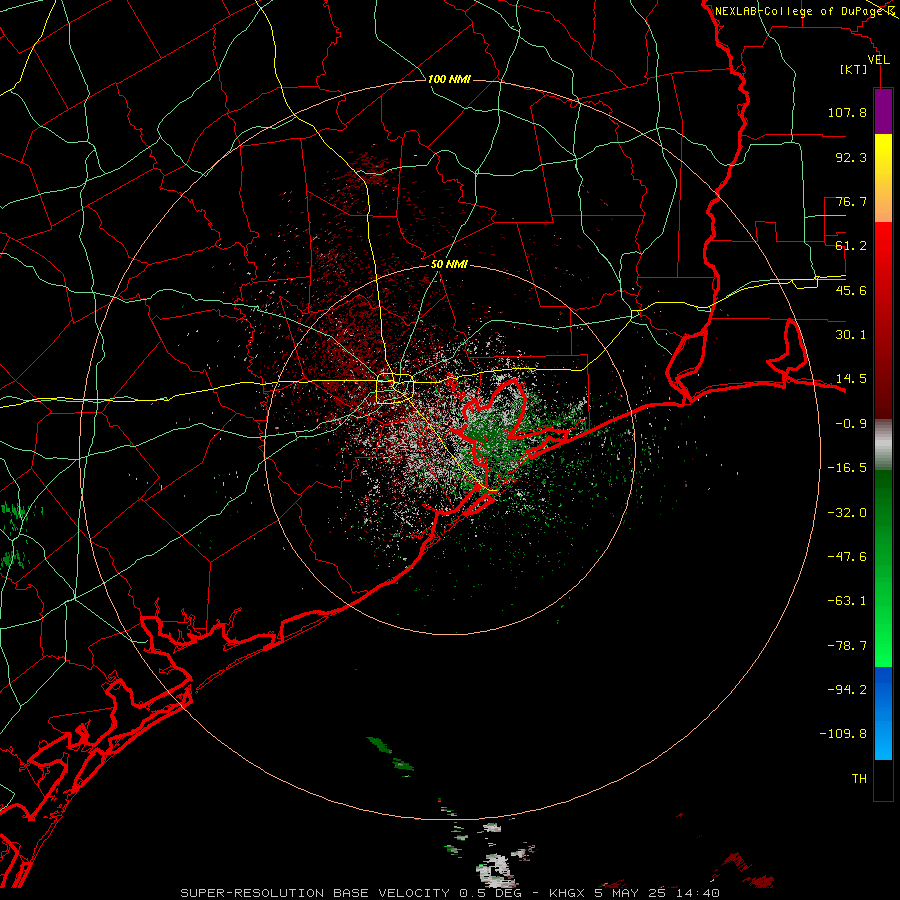Image resolution: width=900 pixels, height=900 pixels.
Task: Pick the yellow-orange segment of the velocity bar
Action: [x=883, y=178]
